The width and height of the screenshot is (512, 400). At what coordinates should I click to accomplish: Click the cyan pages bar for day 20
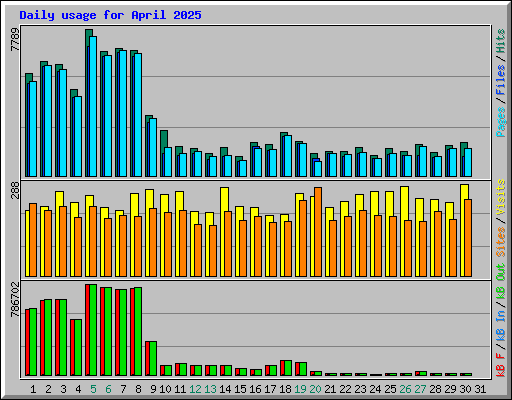318,169
